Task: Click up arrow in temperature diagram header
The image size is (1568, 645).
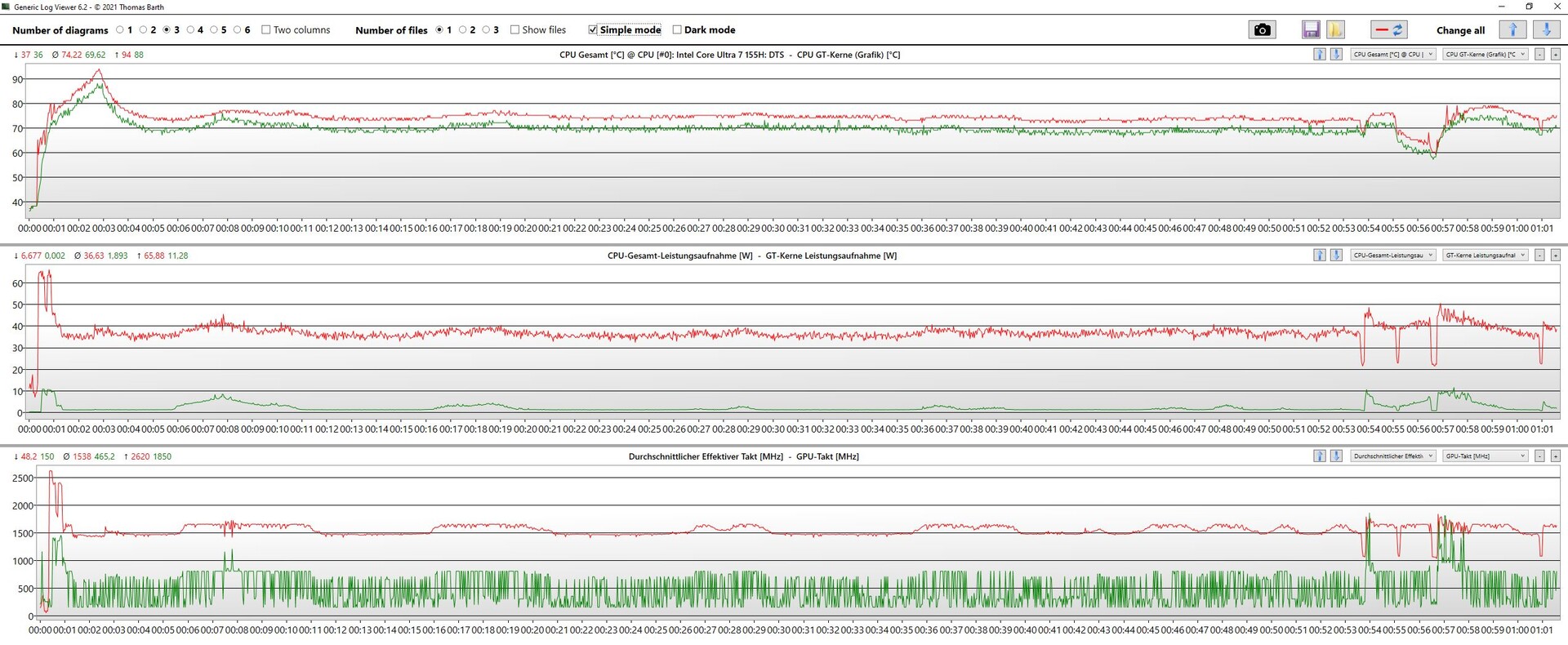Action: click(1319, 55)
